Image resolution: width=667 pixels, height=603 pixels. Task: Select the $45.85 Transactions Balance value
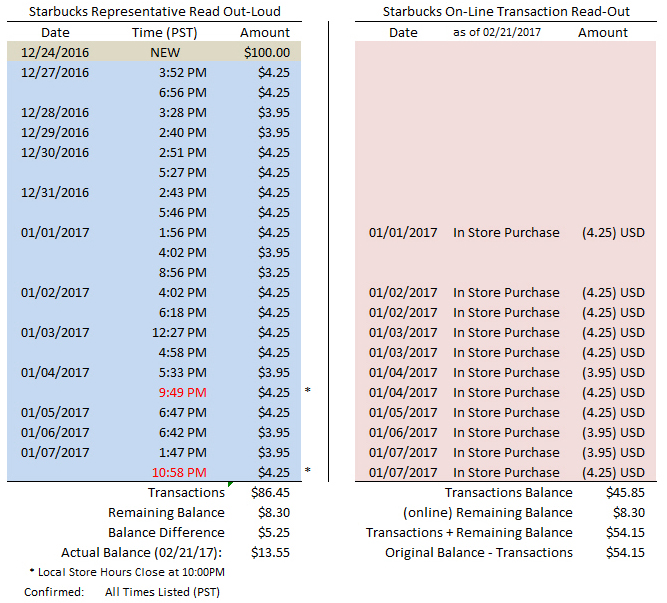[x=625, y=492]
